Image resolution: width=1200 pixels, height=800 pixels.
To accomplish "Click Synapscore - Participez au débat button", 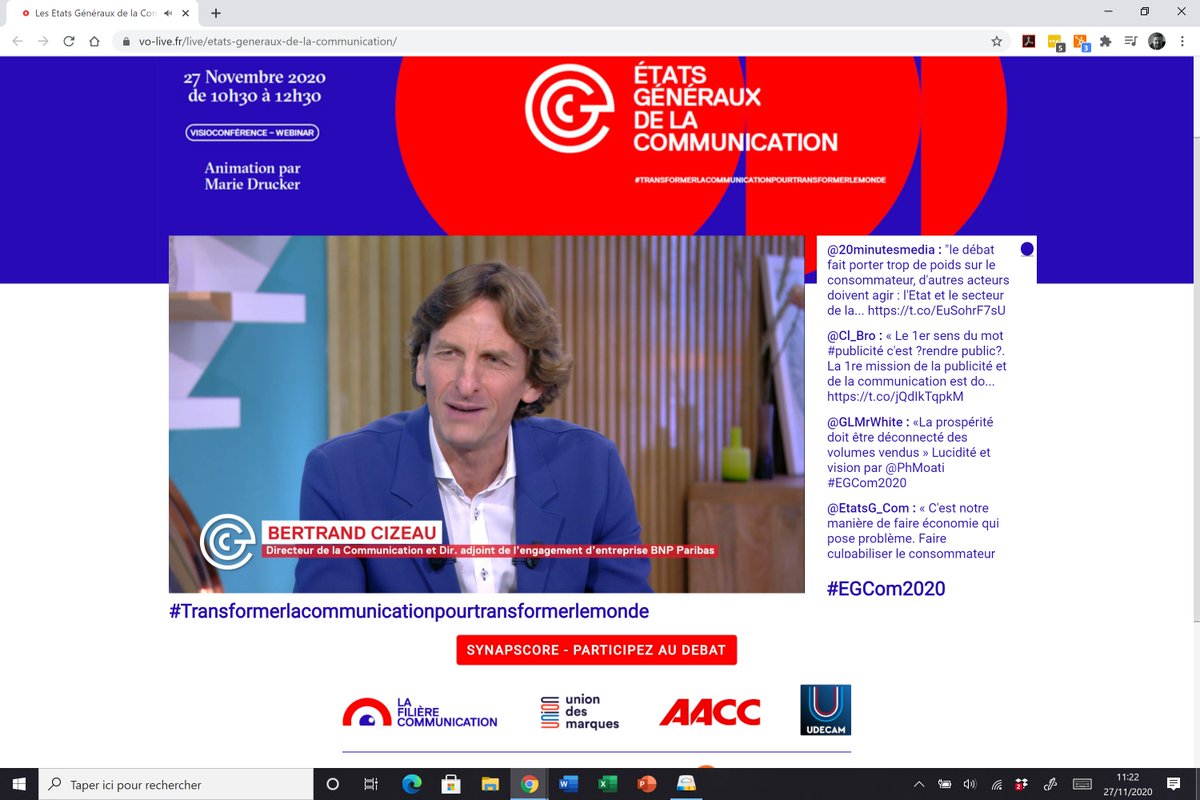I will click(597, 650).
